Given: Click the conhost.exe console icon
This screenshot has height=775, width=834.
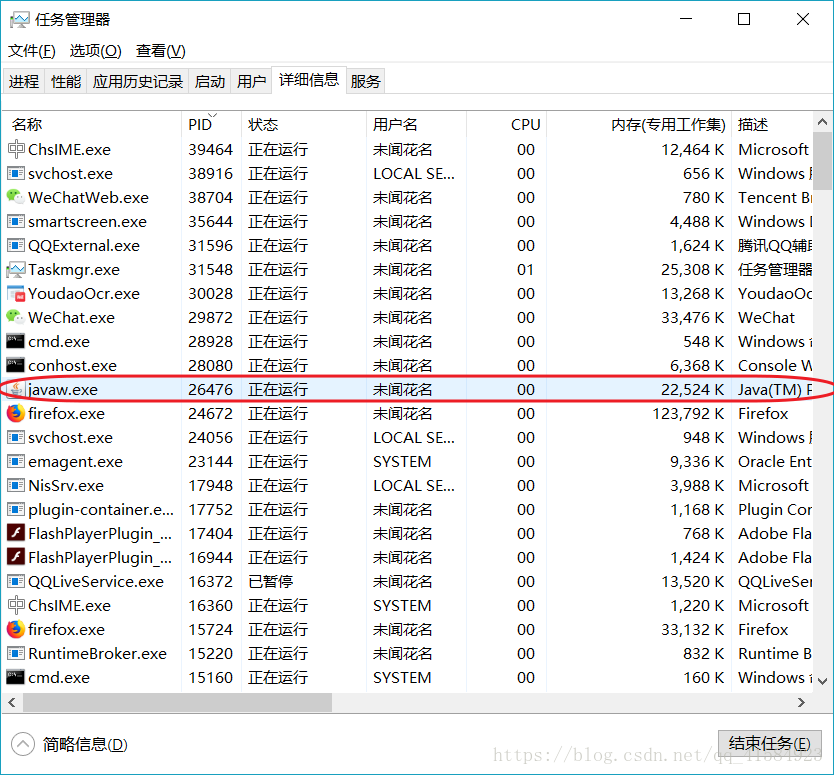Looking at the screenshot, I should pyautogui.click(x=15, y=365).
